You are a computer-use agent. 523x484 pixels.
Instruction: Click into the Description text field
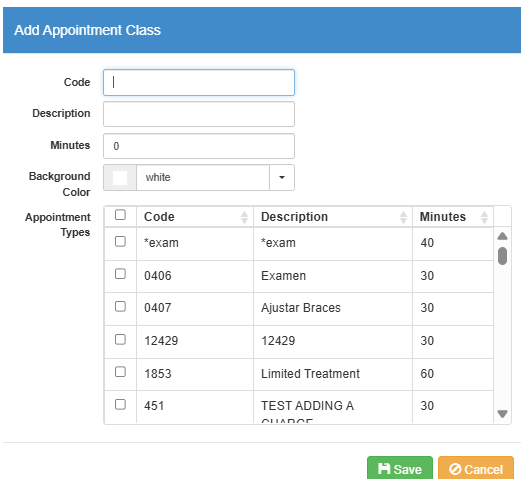click(199, 114)
